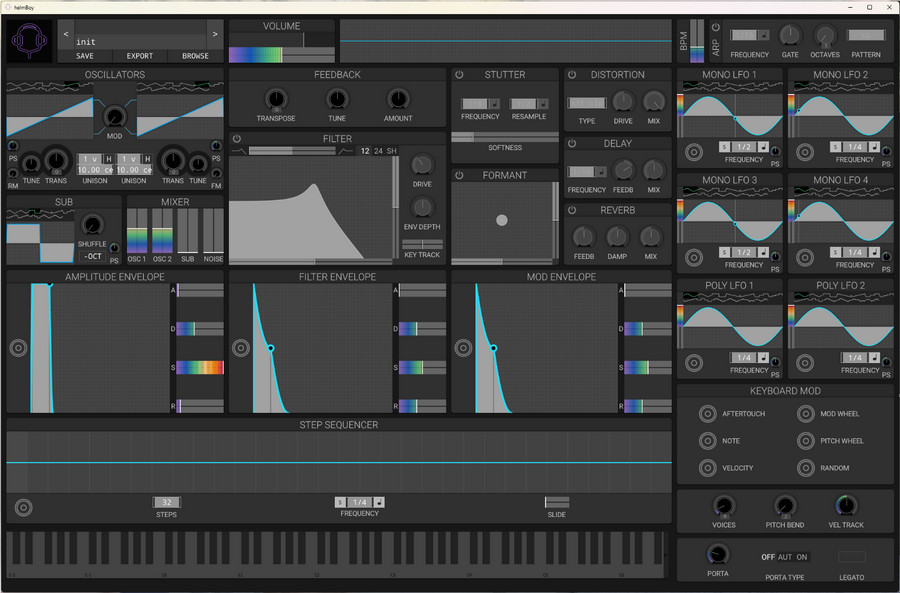The image size is (900, 593).
Task: Click the Helm headphone logo icon
Action: click(x=29, y=41)
